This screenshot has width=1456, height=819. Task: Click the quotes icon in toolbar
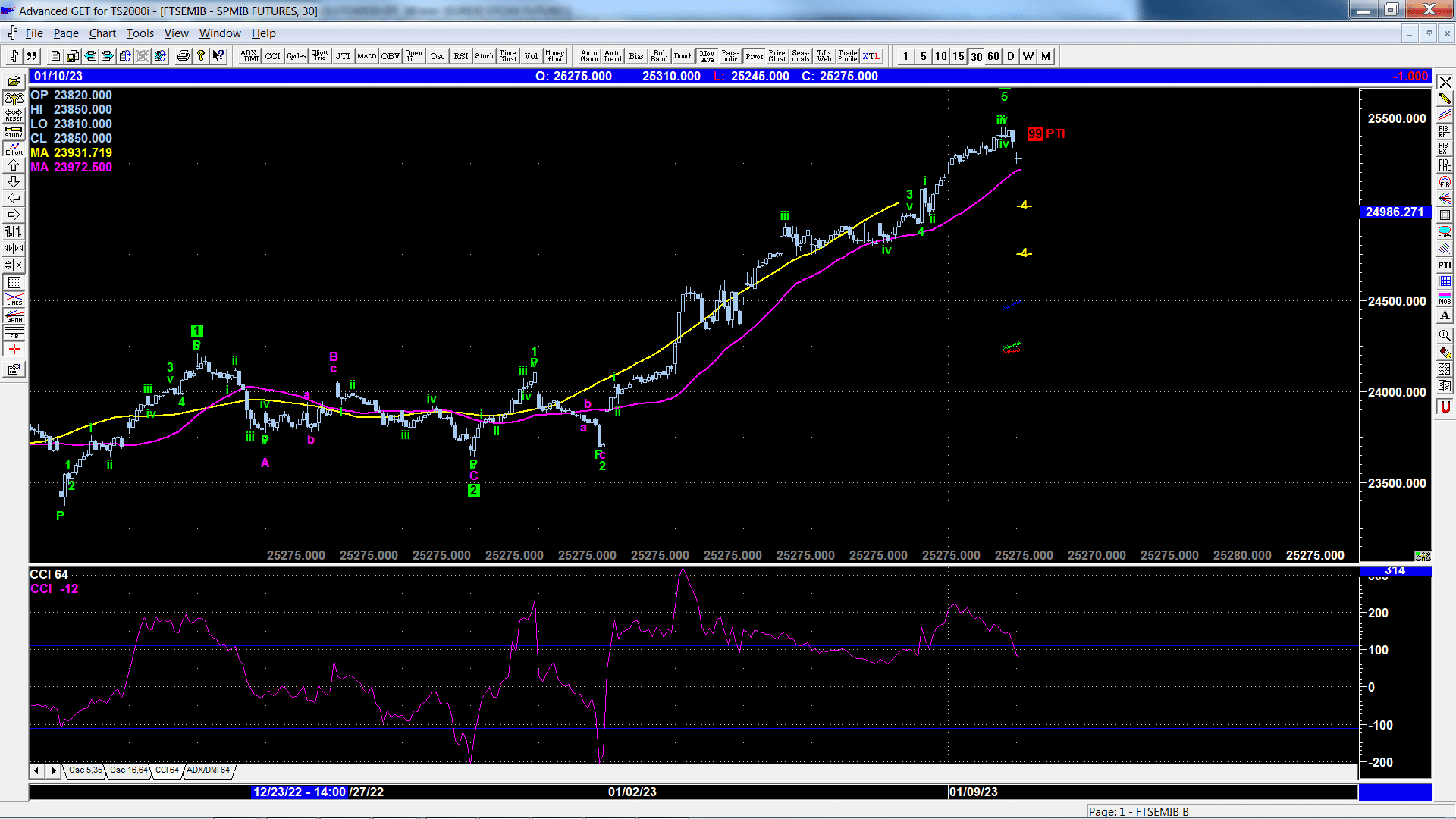(x=32, y=56)
